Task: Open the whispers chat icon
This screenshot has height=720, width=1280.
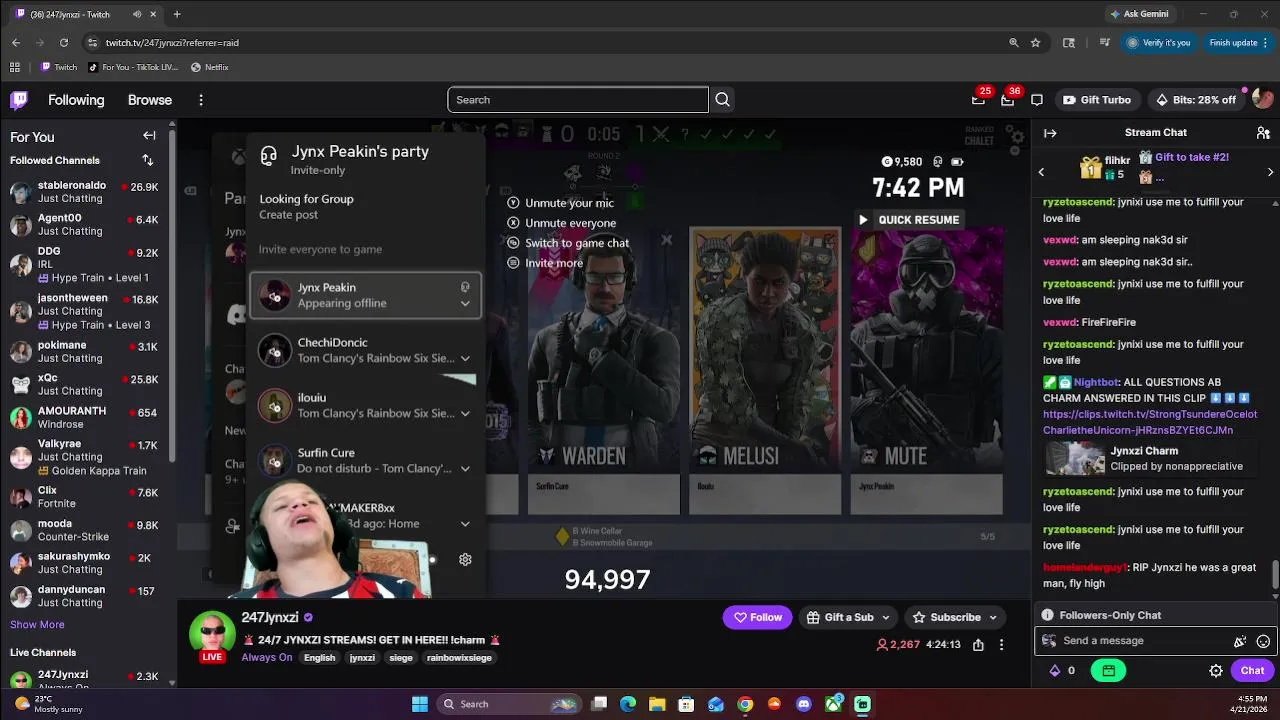Action: [x=1037, y=100]
